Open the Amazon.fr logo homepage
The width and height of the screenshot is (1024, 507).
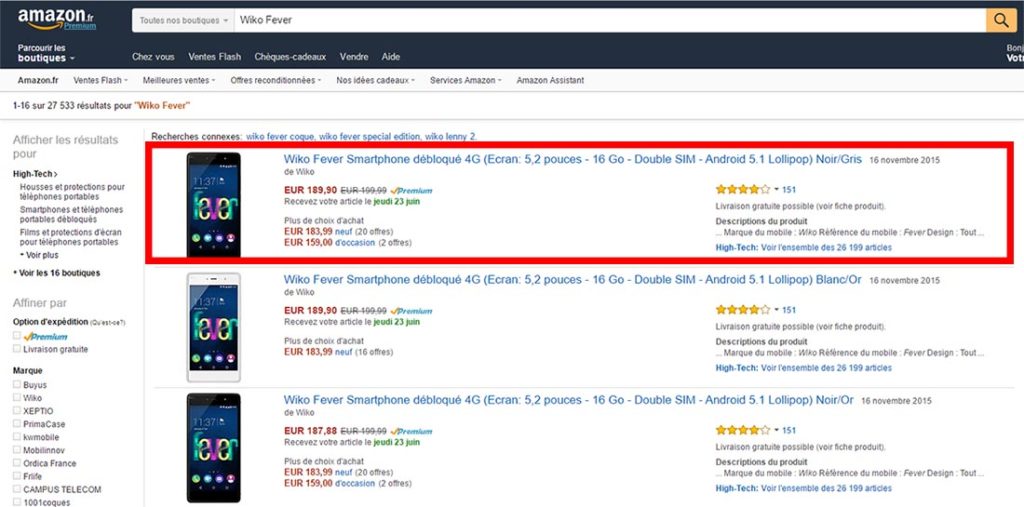[56, 19]
